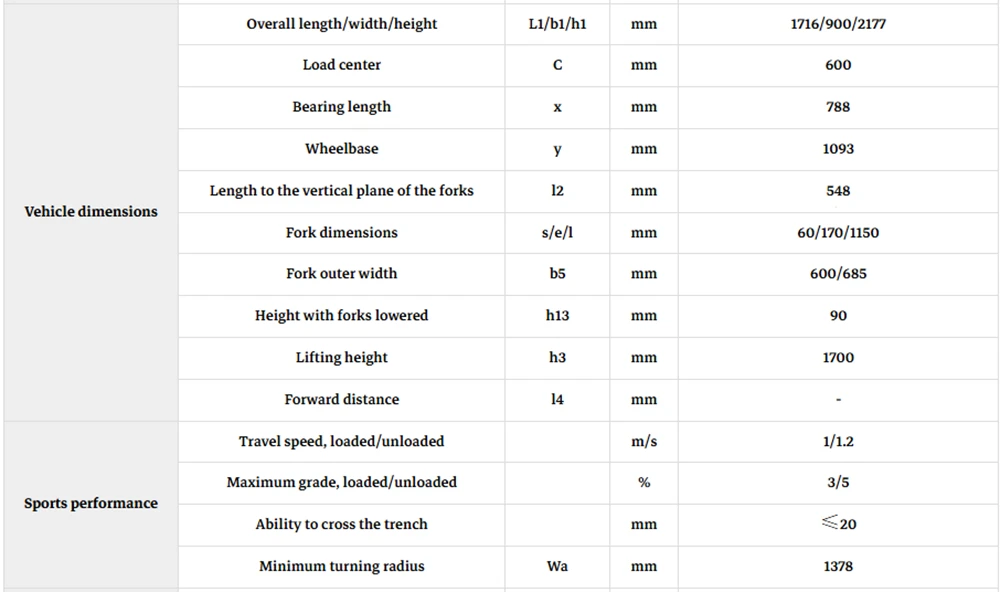Select the Vehicle dimensions category cell
The height and width of the screenshot is (592, 1000).
91,211
